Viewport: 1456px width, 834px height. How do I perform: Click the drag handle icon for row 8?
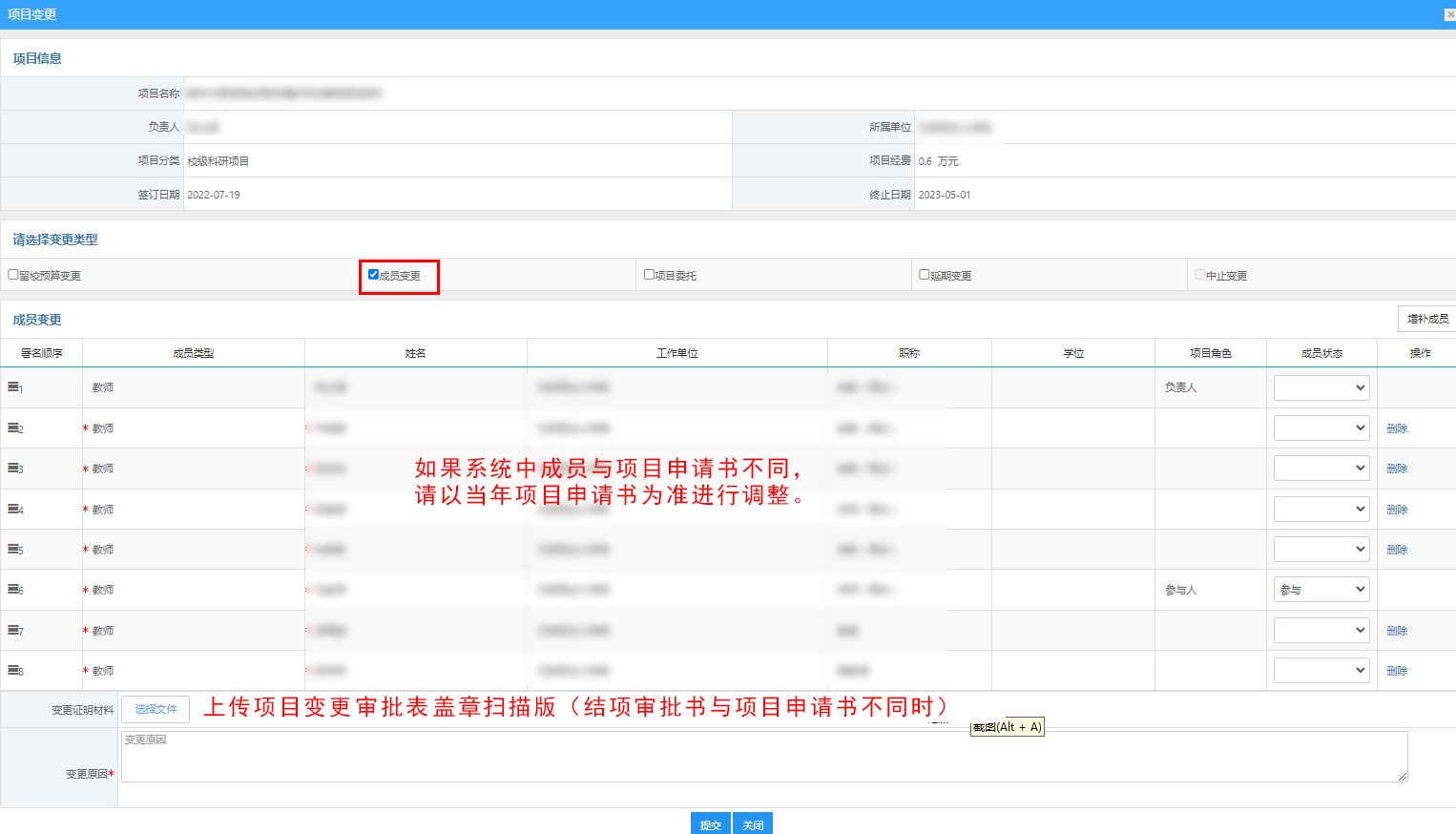coord(14,670)
